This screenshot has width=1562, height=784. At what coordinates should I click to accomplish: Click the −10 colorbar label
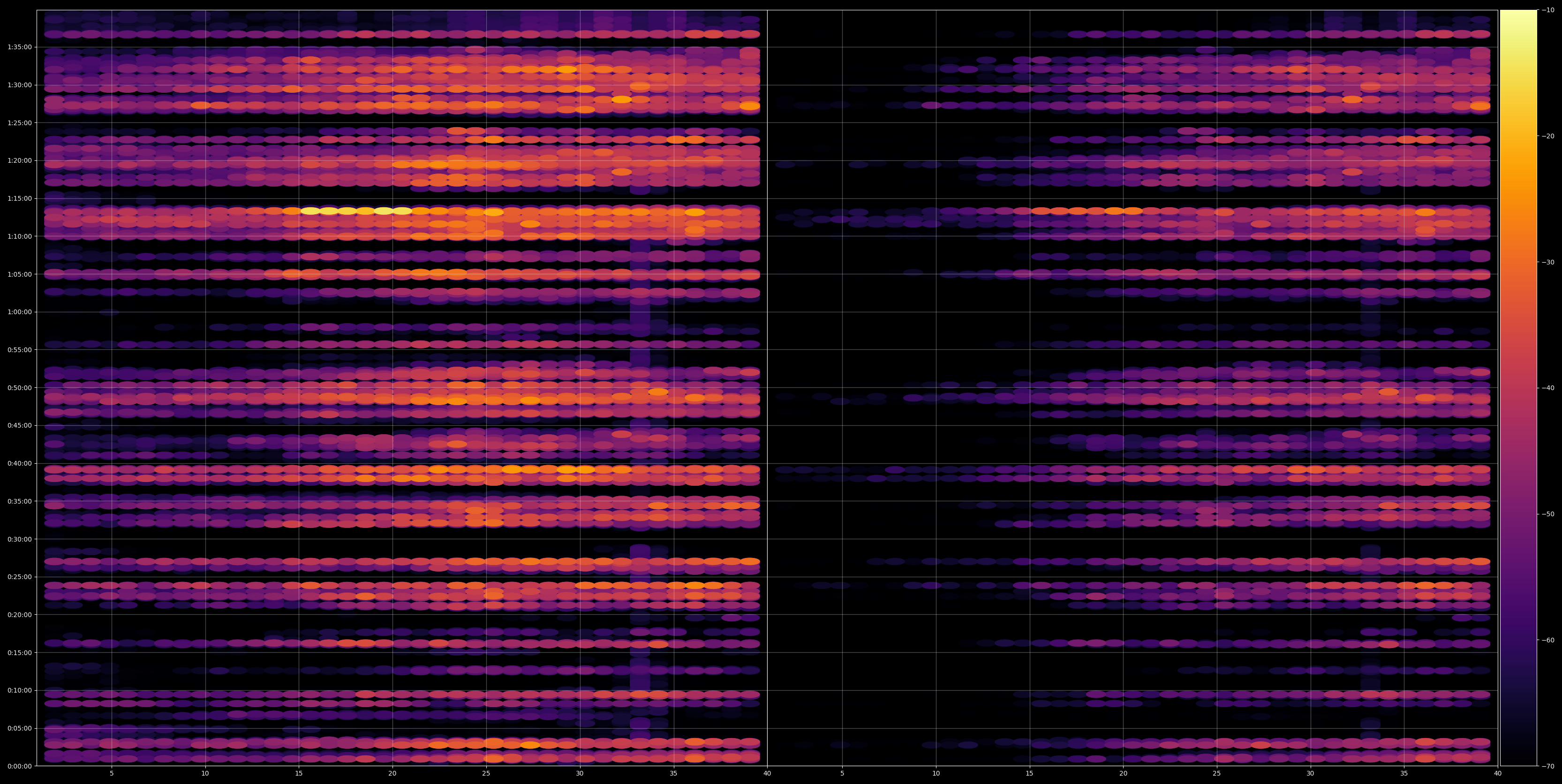tap(1548, 10)
